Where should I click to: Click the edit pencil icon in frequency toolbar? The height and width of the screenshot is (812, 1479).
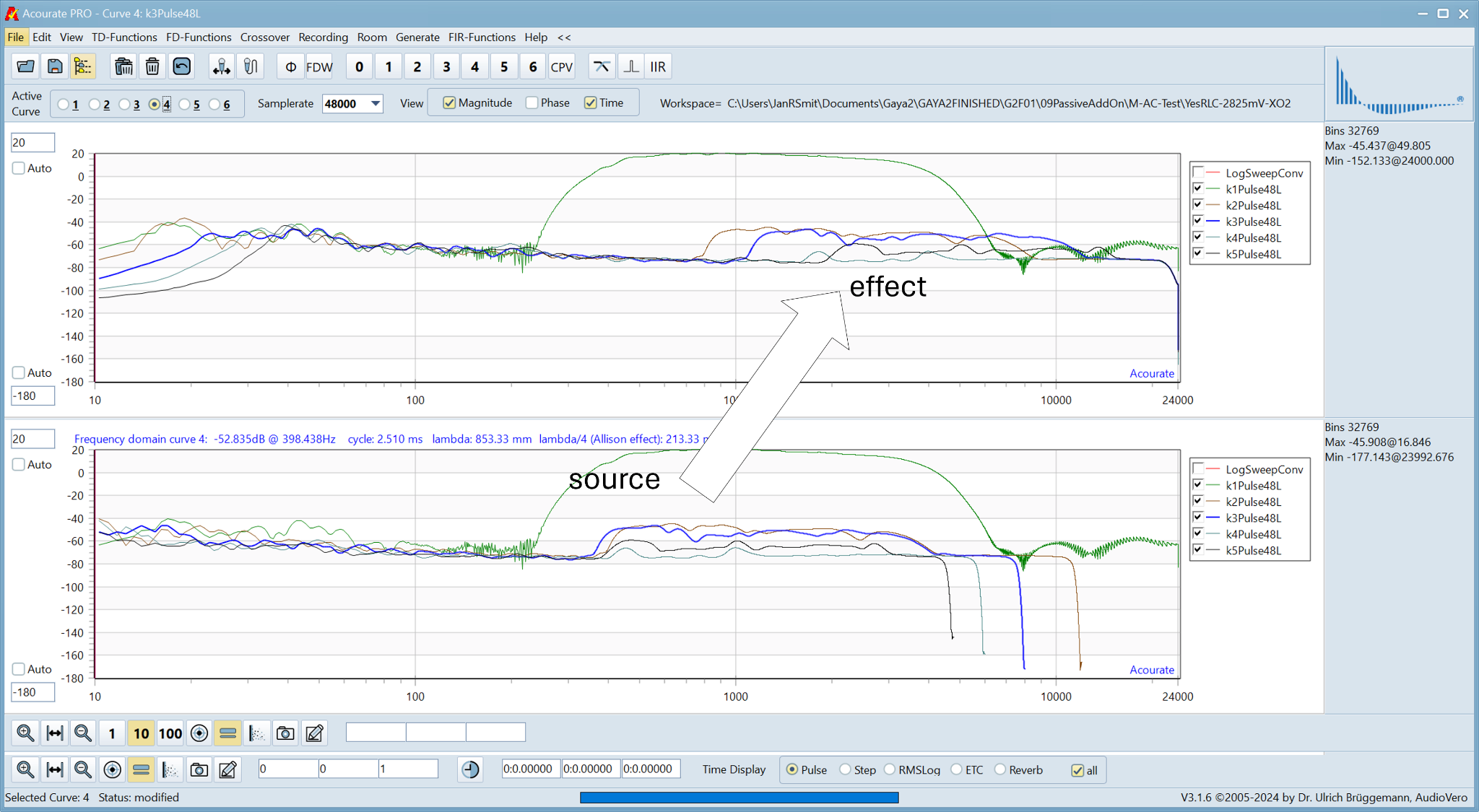(314, 733)
